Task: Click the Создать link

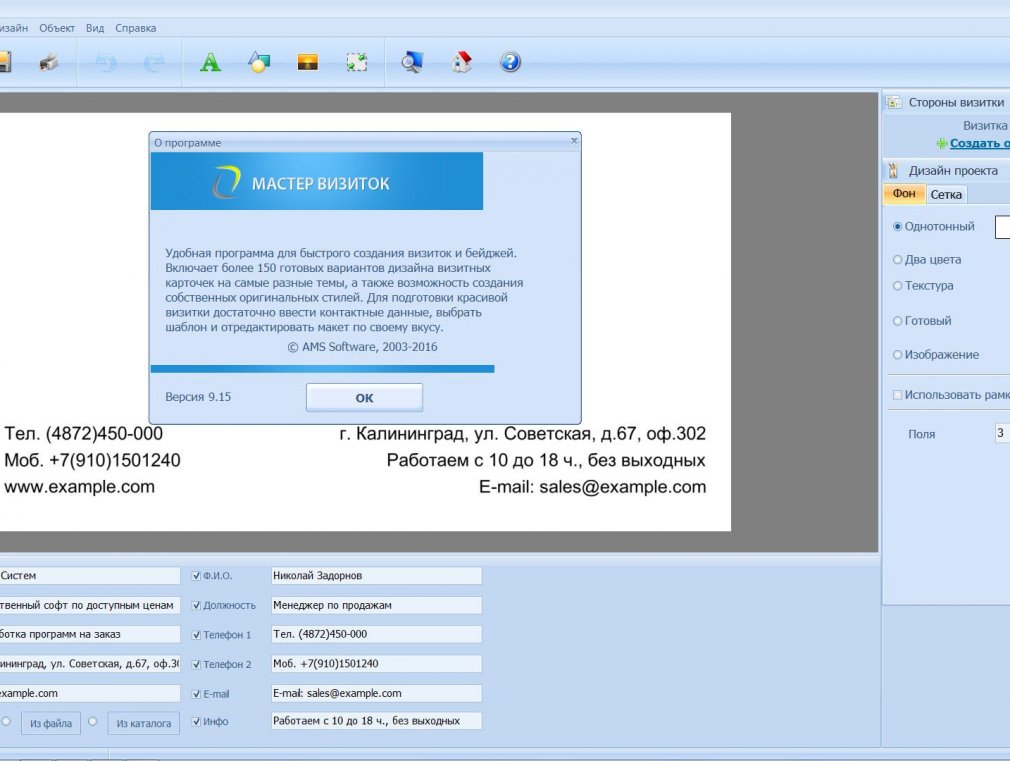Action: coord(979,143)
